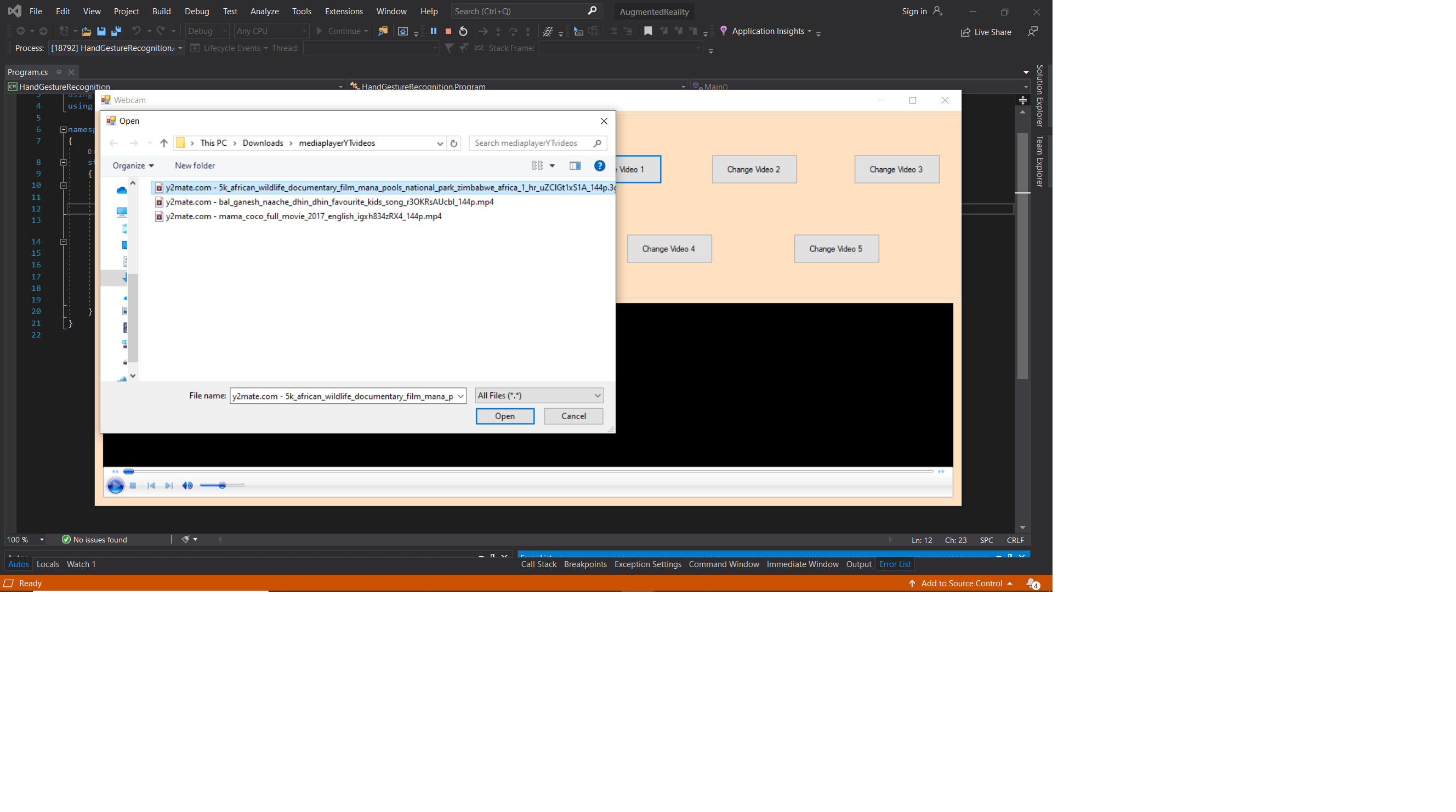Collapse the namespace code block
This screenshot has width=1456, height=812.
63,129
